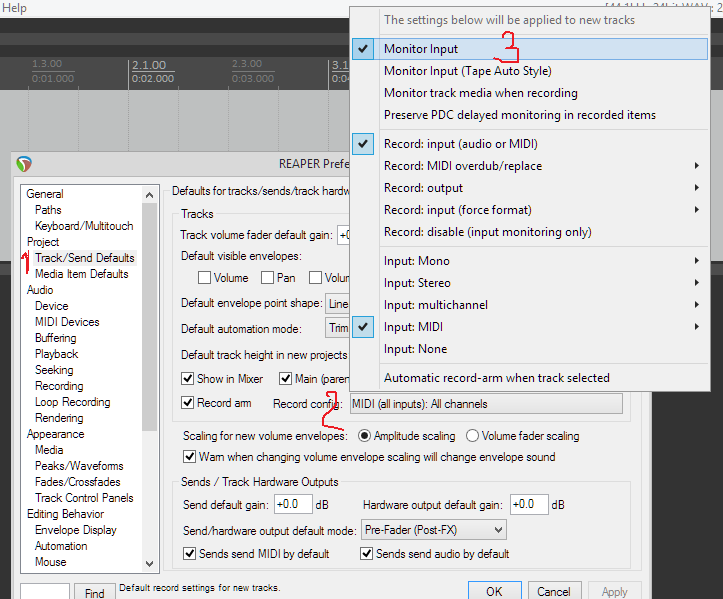Viewport: 723px width, 599px height.
Task: Toggle the Record arm checkbox
Action: (187, 403)
